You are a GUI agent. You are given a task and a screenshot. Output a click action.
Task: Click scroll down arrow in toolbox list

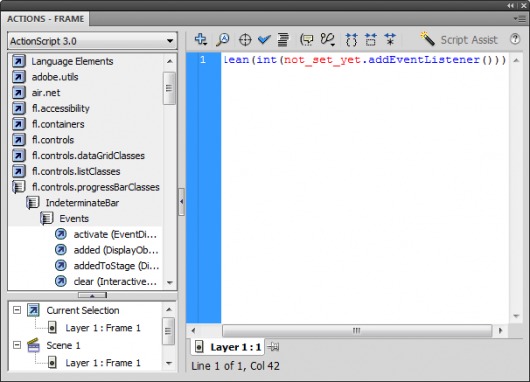[x=170, y=282]
